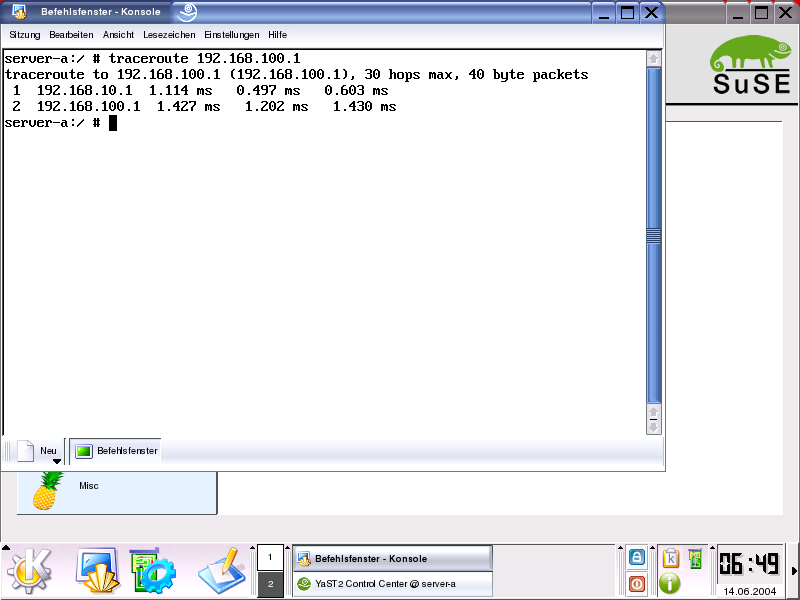Activate YaST2 Control Center taskbar entry
Viewport: 800px width, 600px height.
[x=392, y=584]
